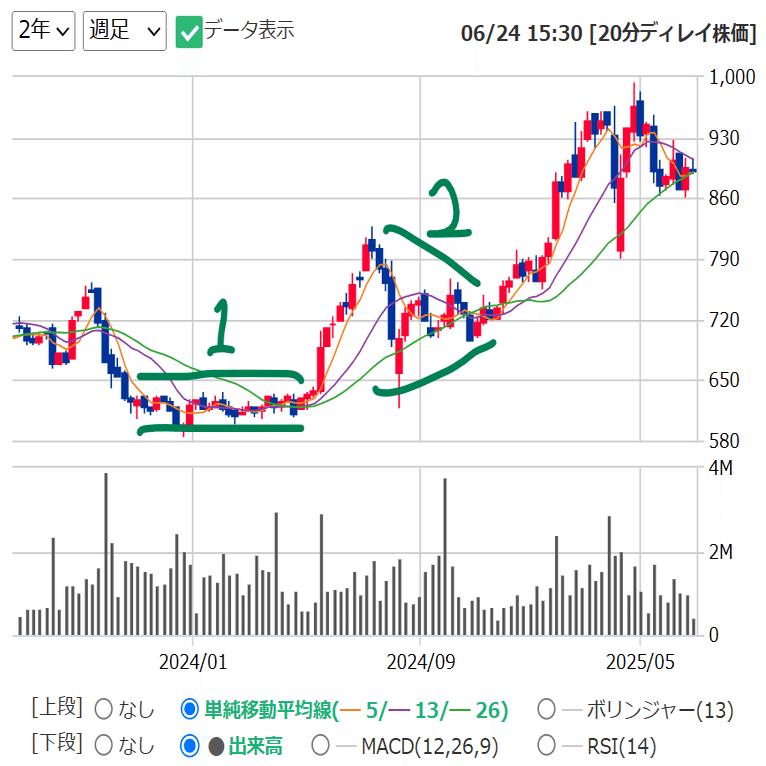
Task: Click the データ表示 label text
Action: [x=249, y=30]
